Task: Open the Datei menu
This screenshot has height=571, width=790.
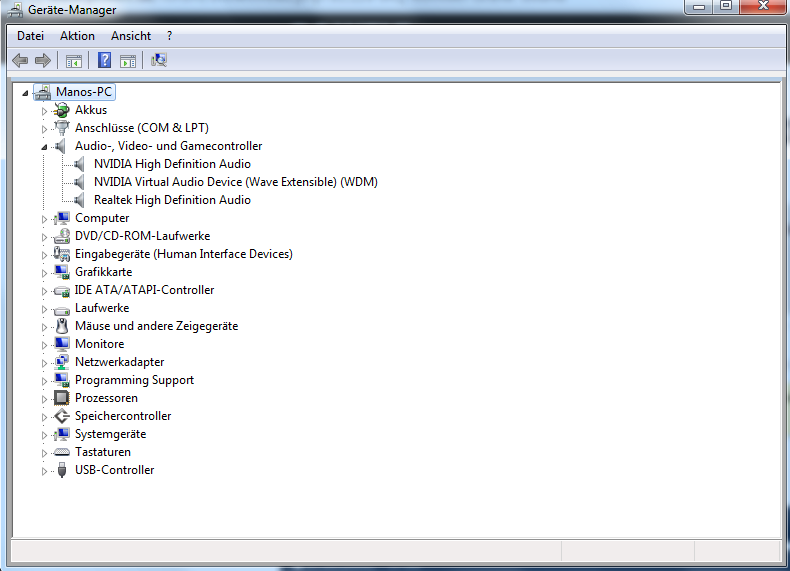Action: click(x=30, y=36)
